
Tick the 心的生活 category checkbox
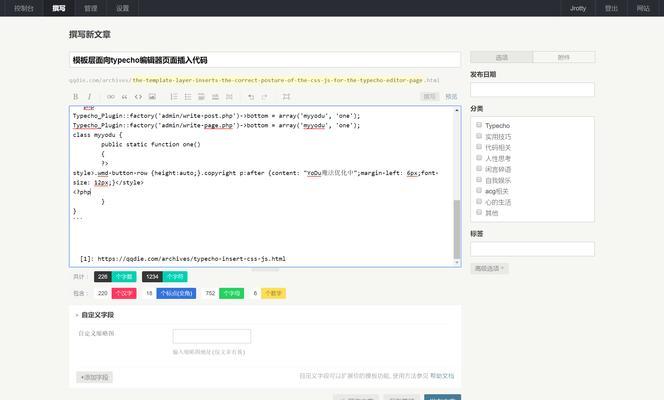click(479, 201)
